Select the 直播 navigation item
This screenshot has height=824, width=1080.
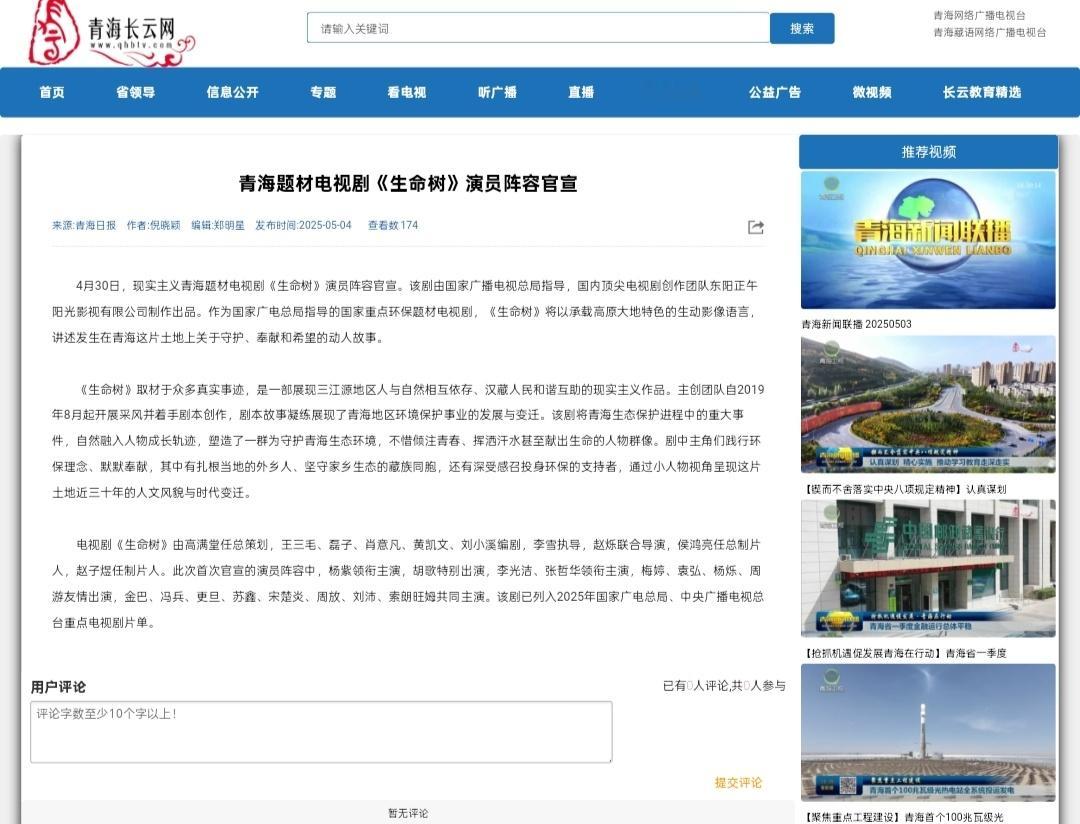(581, 92)
